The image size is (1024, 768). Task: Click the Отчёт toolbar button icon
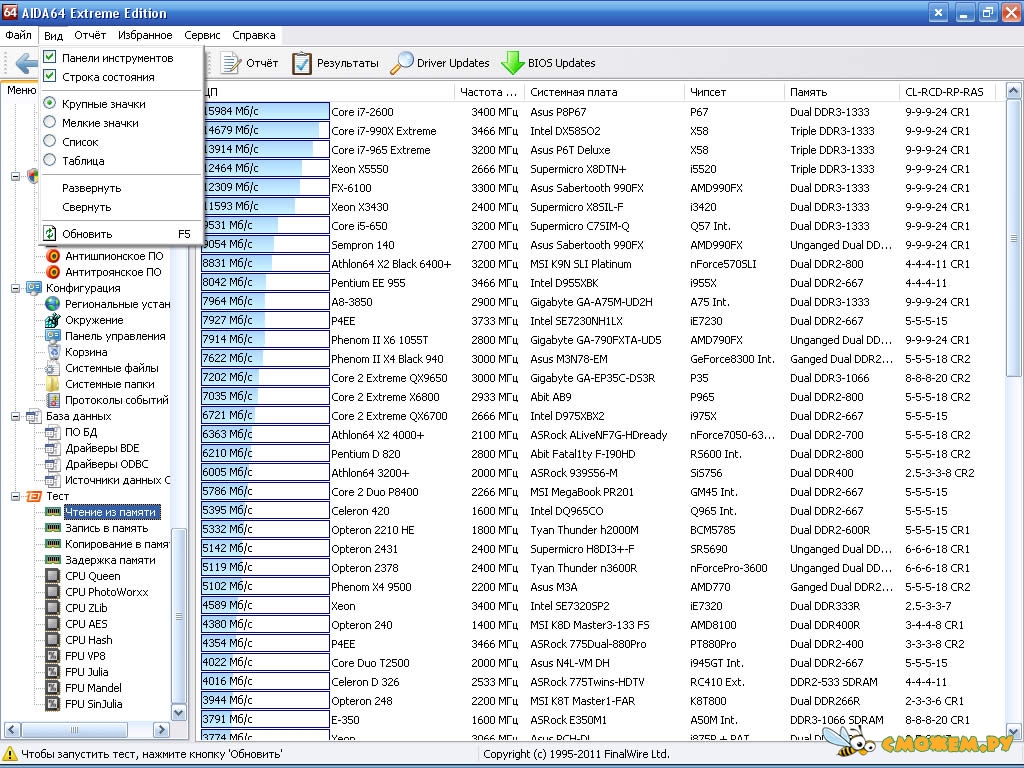[x=231, y=63]
